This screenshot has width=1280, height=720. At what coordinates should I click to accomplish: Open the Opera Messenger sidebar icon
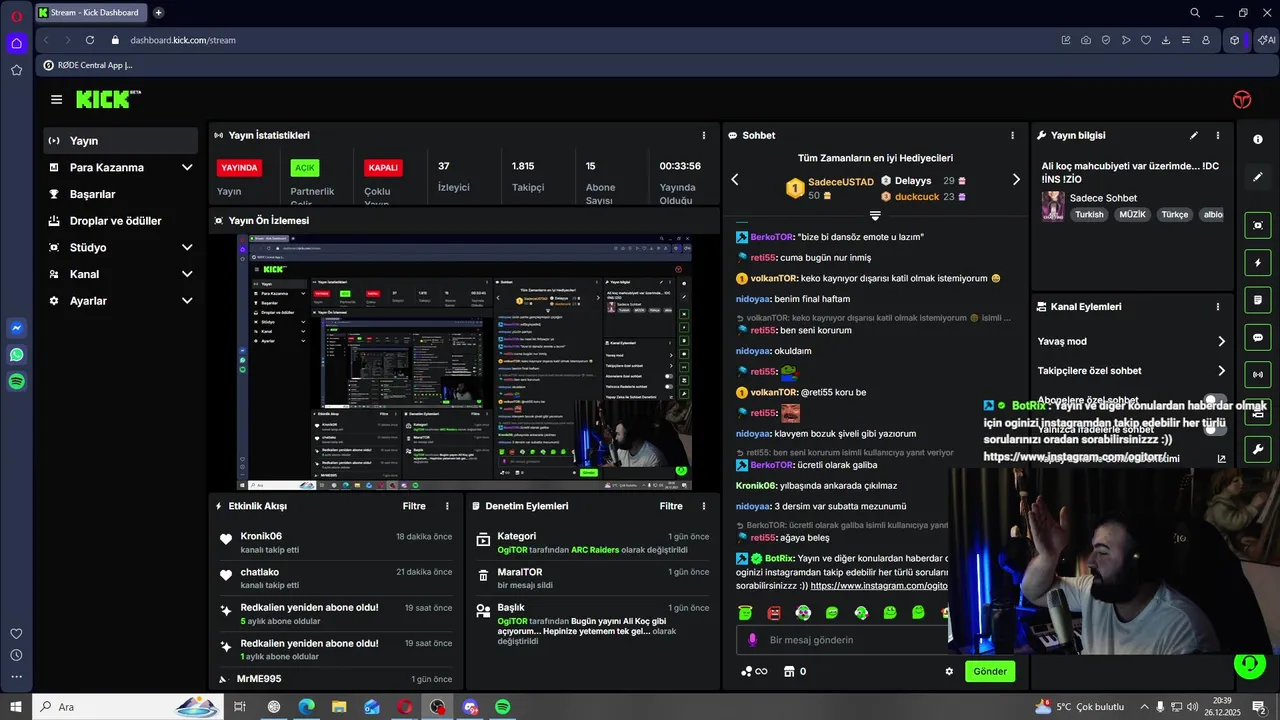coord(16,328)
